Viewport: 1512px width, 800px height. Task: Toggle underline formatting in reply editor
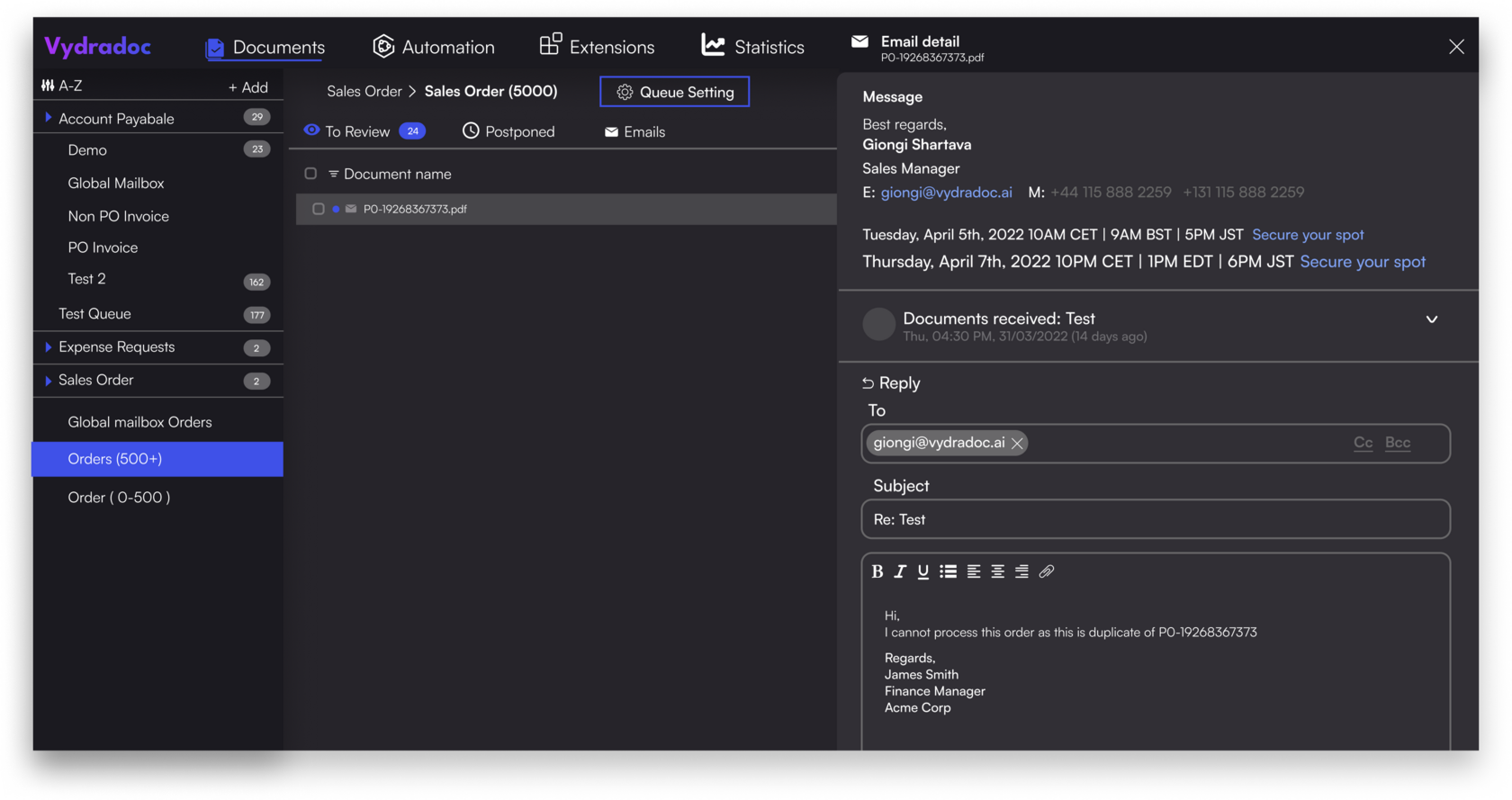pos(922,571)
